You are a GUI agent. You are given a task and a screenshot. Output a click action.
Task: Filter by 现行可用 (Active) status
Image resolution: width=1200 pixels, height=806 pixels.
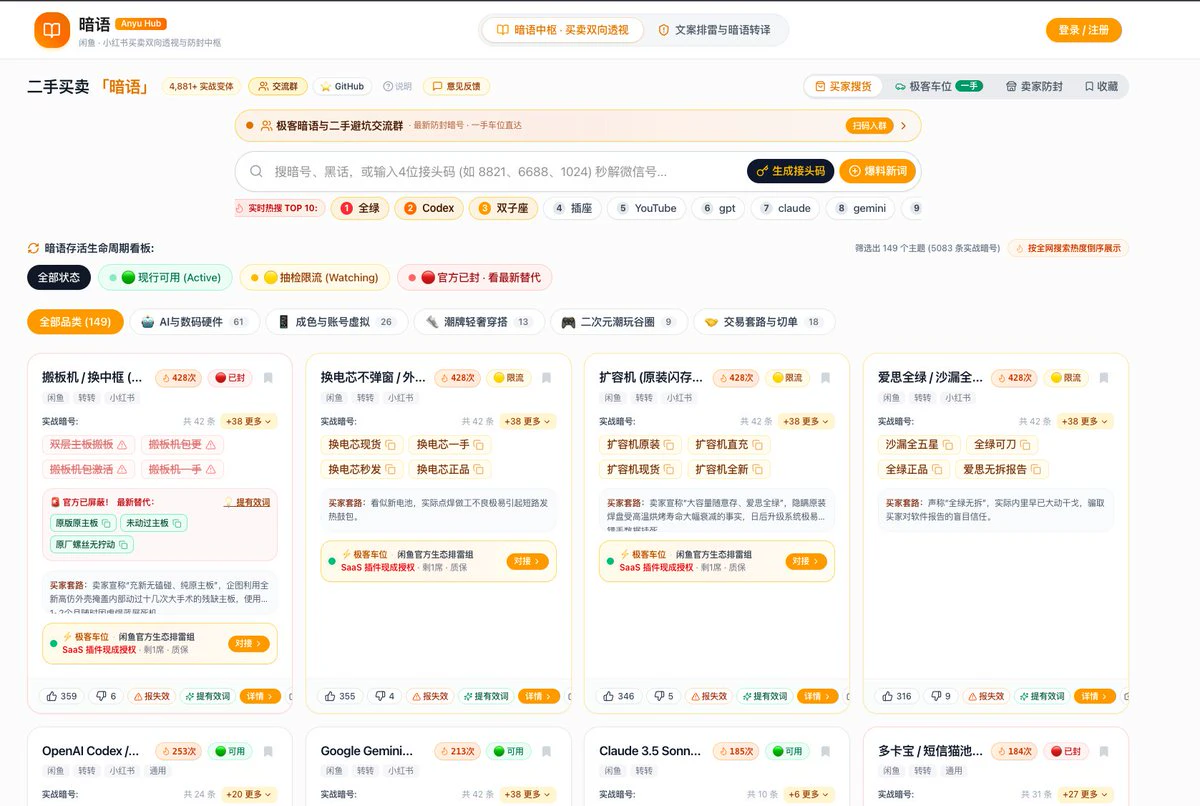coord(165,277)
